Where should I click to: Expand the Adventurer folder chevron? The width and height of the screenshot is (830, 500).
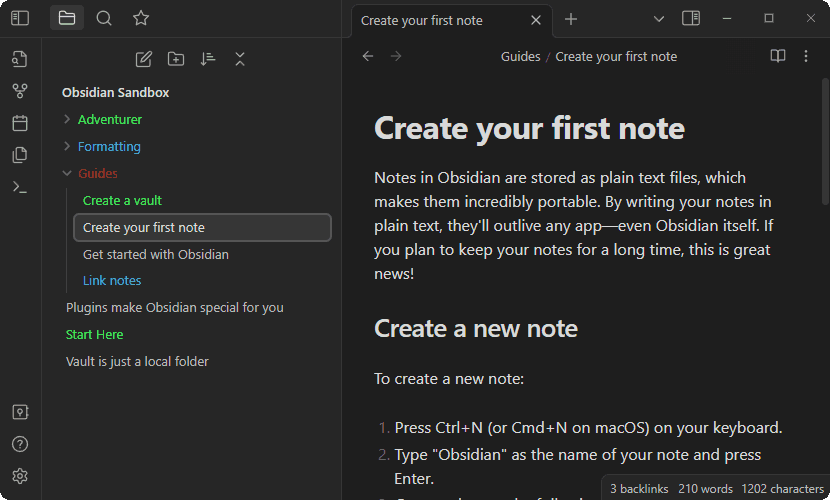pyautogui.click(x=67, y=119)
